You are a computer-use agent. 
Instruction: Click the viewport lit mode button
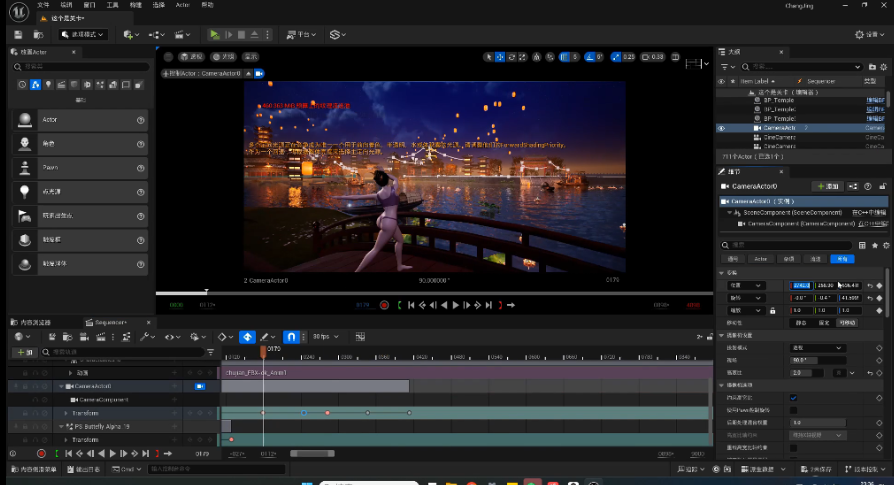[x=224, y=57]
